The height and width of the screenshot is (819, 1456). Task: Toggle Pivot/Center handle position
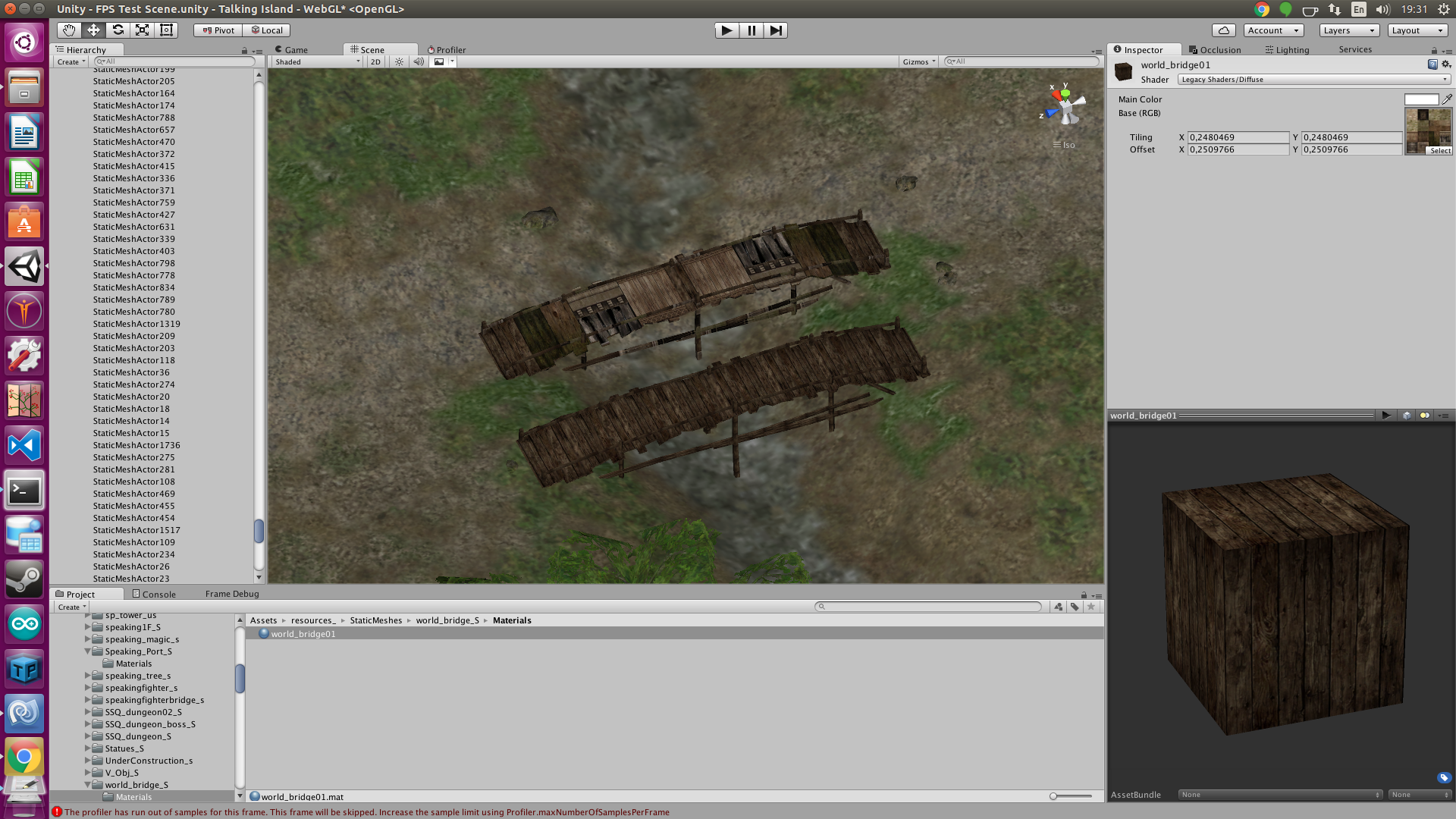pos(218,30)
